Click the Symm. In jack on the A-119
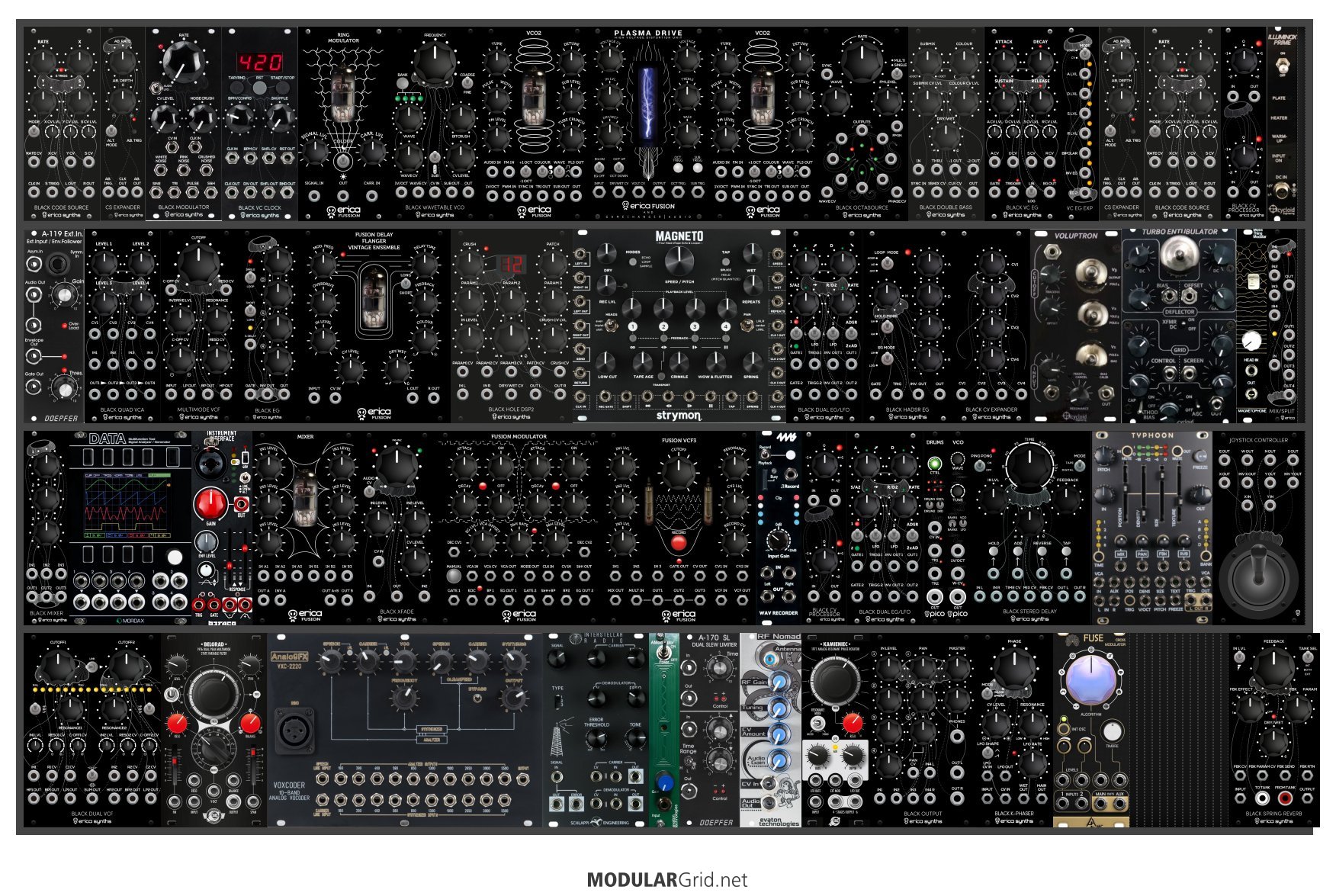Screen dimensions: 1336x896 coord(56,264)
